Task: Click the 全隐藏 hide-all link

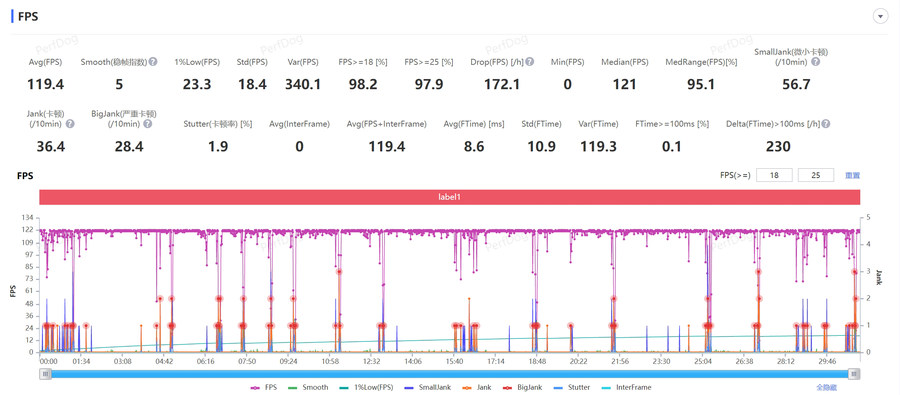Action: click(x=827, y=388)
